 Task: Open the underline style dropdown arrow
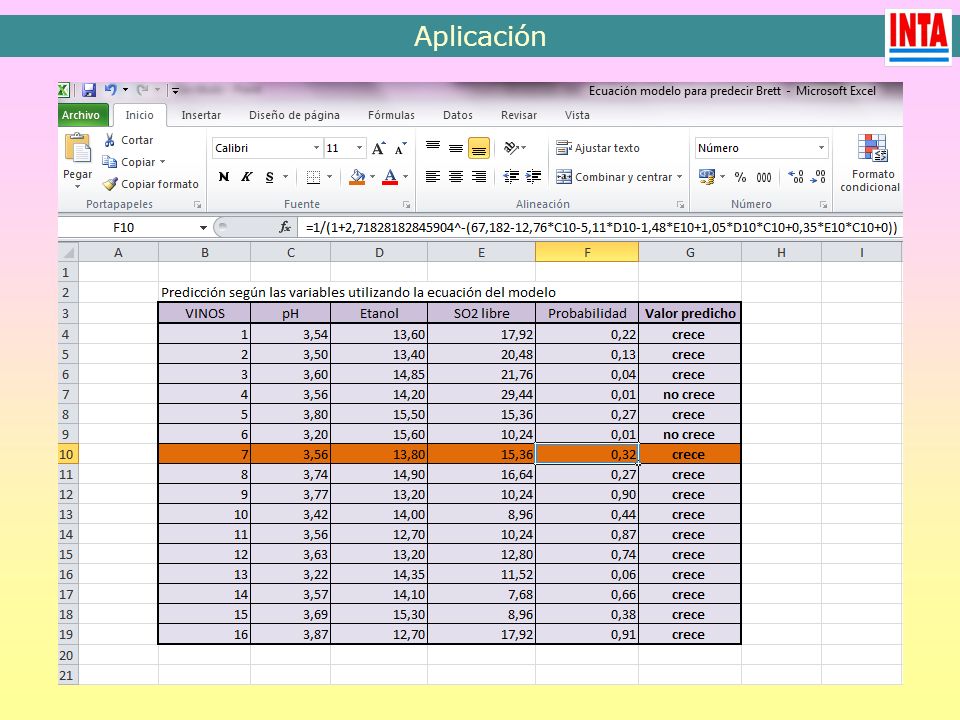[x=285, y=177]
